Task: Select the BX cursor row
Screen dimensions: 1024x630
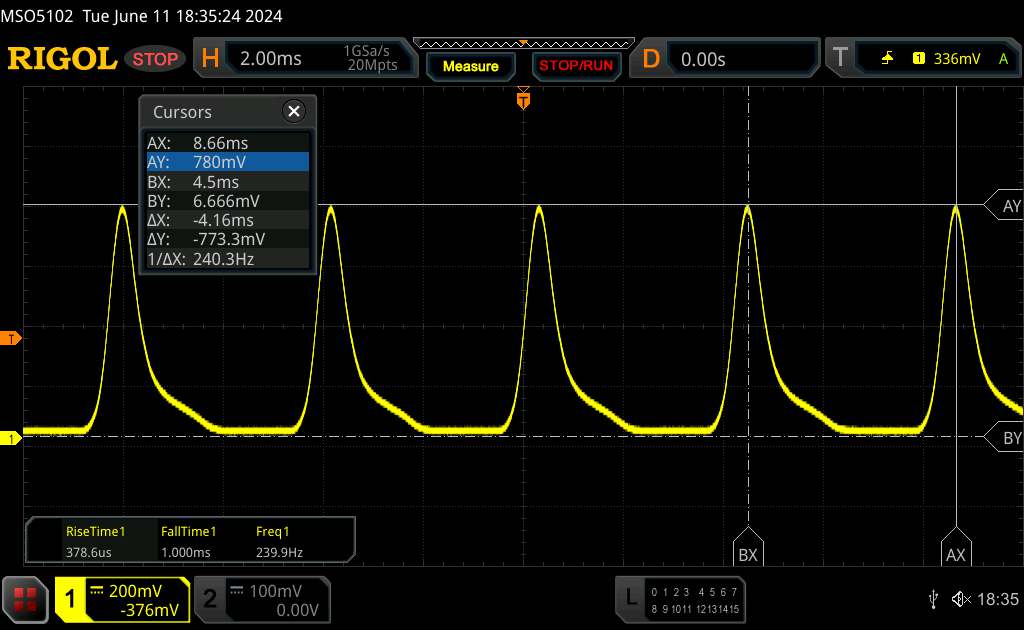Action: (226, 182)
